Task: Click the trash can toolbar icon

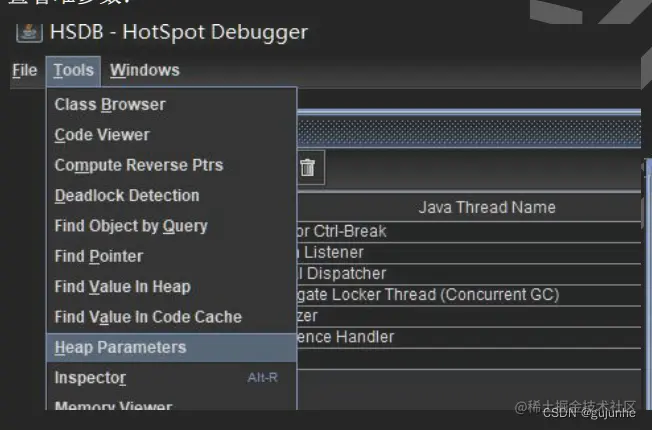Action: point(308,168)
